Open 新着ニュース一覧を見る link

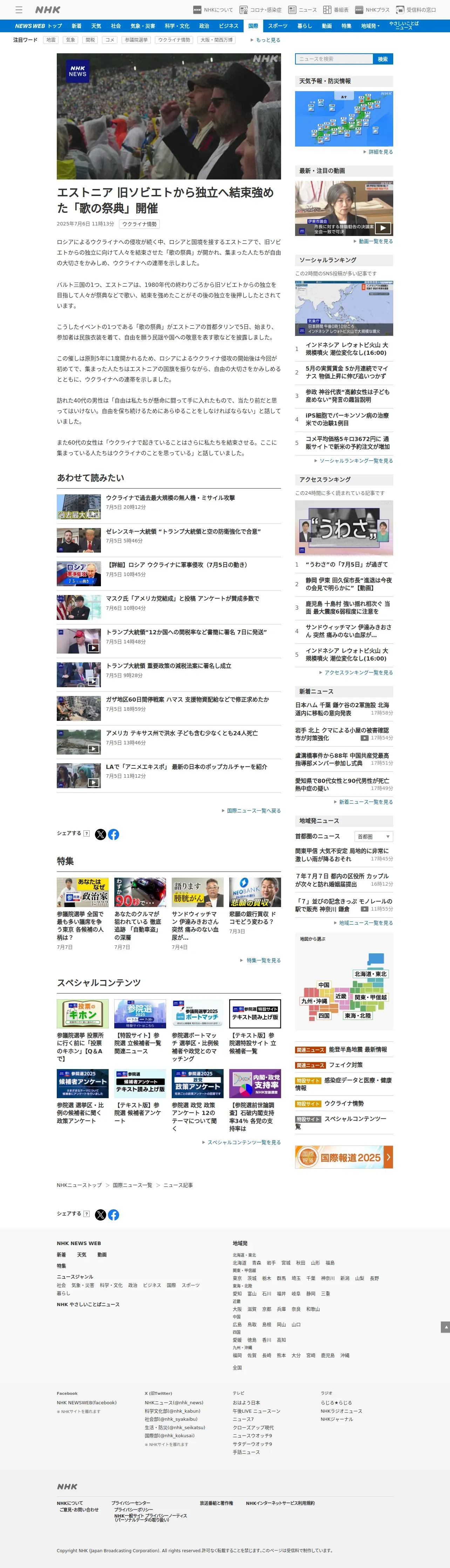pyautogui.click(x=363, y=802)
